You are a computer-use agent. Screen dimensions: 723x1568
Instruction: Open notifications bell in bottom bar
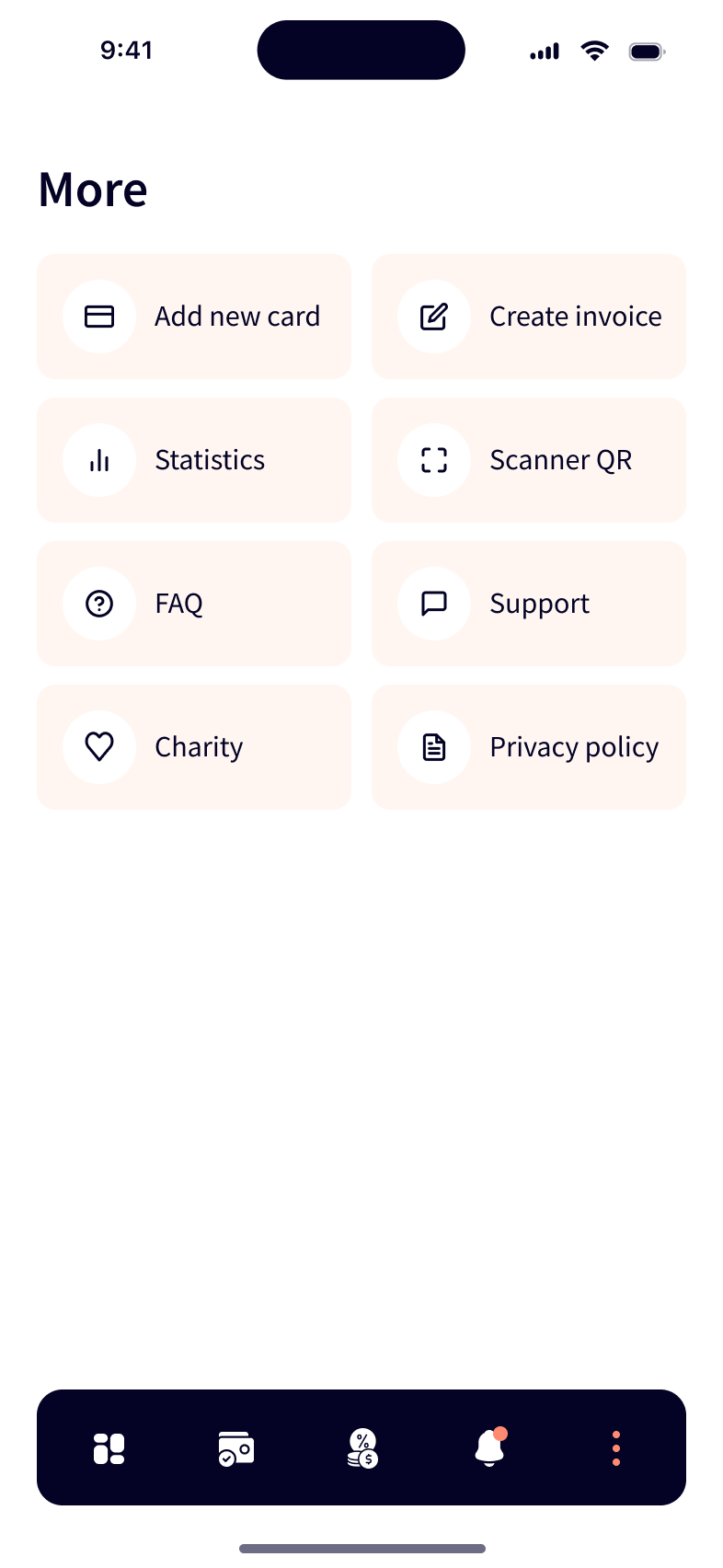point(489,1448)
